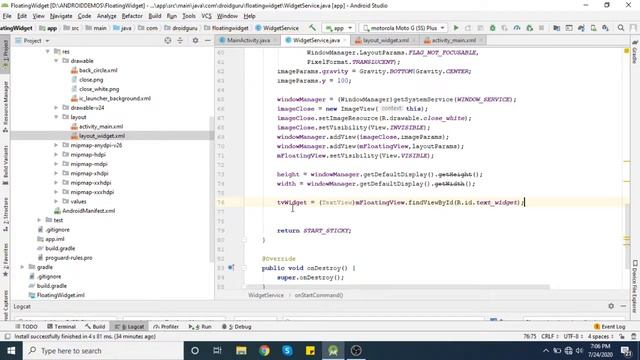The image size is (640, 360).
Task: Open the Project view selector dropdown
Action: (x=32, y=41)
